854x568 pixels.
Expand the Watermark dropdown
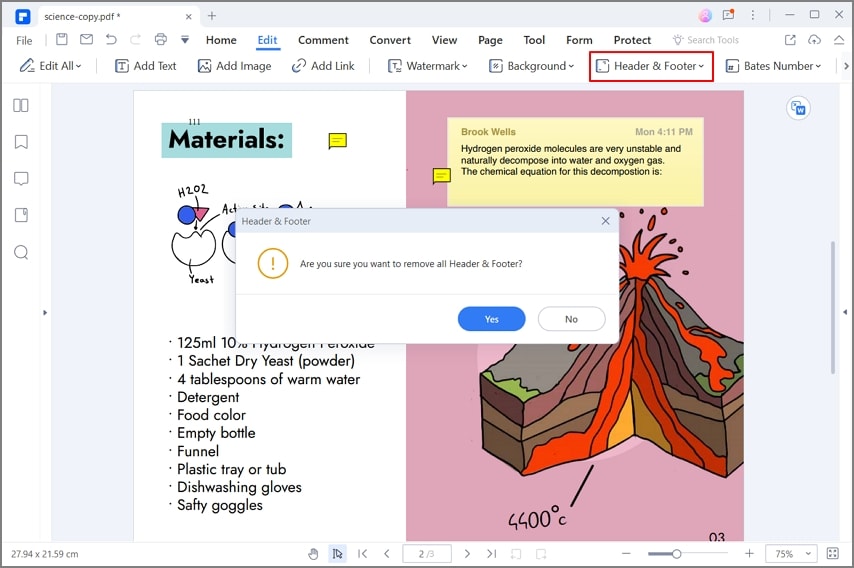point(428,66)
